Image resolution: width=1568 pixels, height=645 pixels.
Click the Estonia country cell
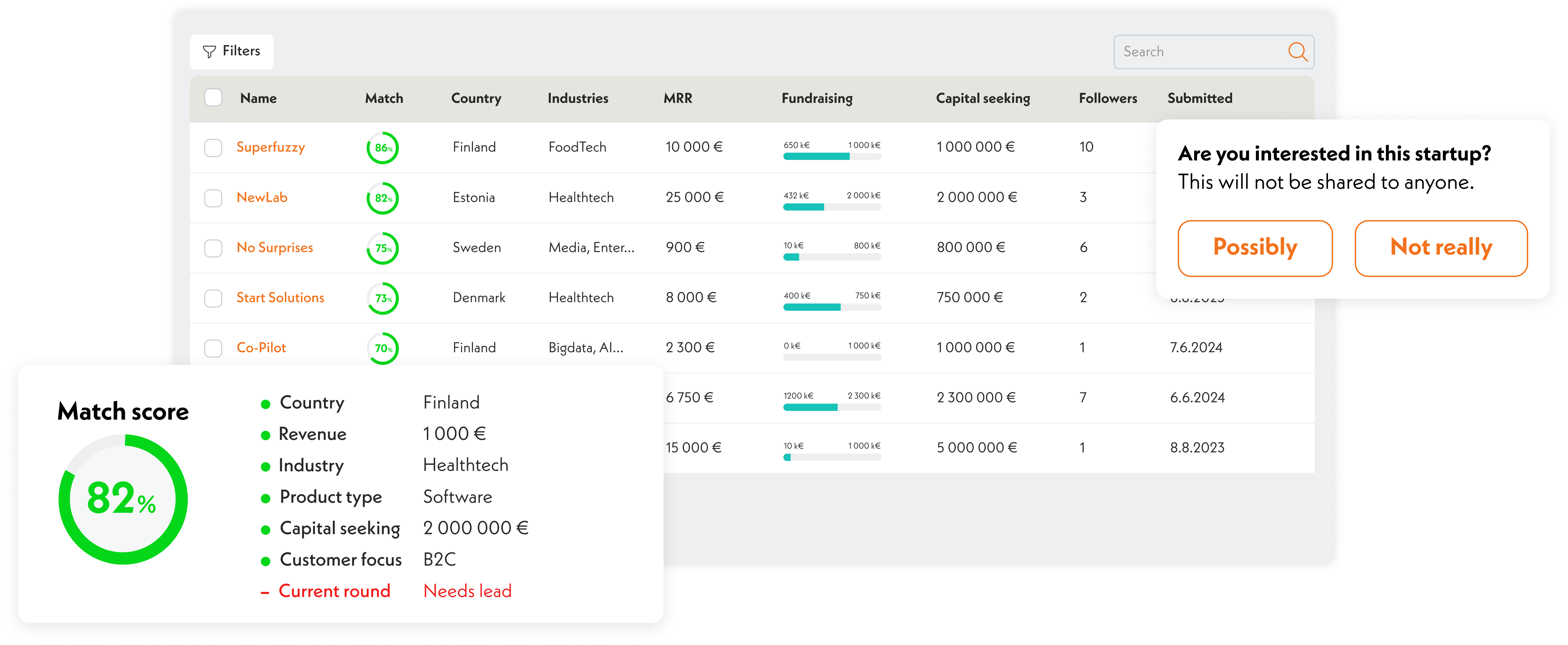tap(473, 197)
